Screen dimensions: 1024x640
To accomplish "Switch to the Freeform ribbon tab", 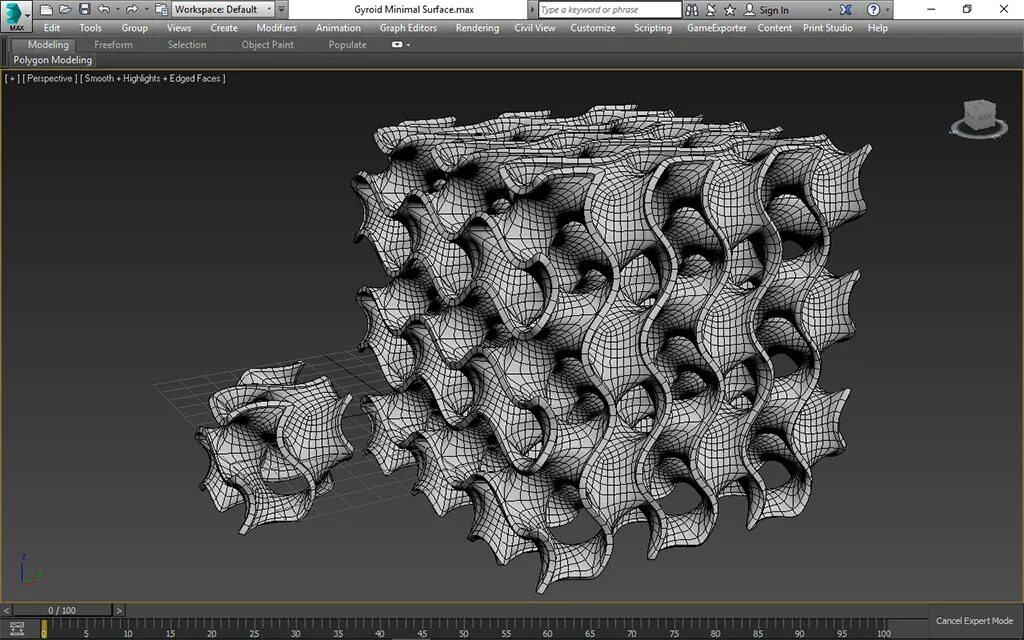I will point(113,44).
